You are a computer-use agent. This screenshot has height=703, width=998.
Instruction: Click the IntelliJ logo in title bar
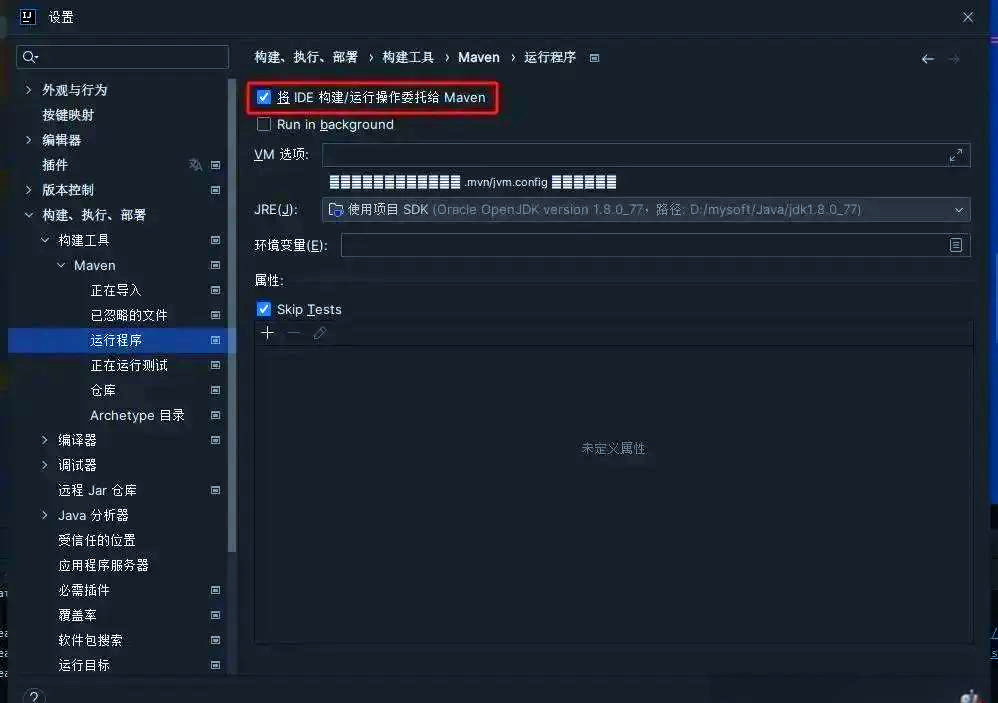(27, 17)
